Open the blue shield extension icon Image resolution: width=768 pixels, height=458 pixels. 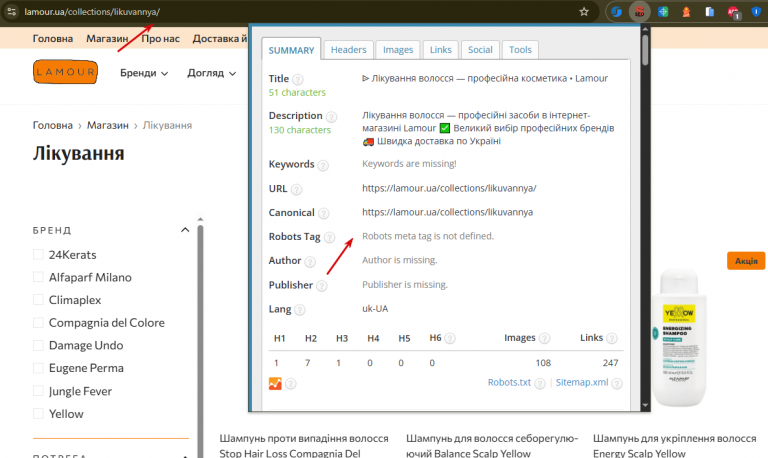pyautogui.click(x=756, y=12)
